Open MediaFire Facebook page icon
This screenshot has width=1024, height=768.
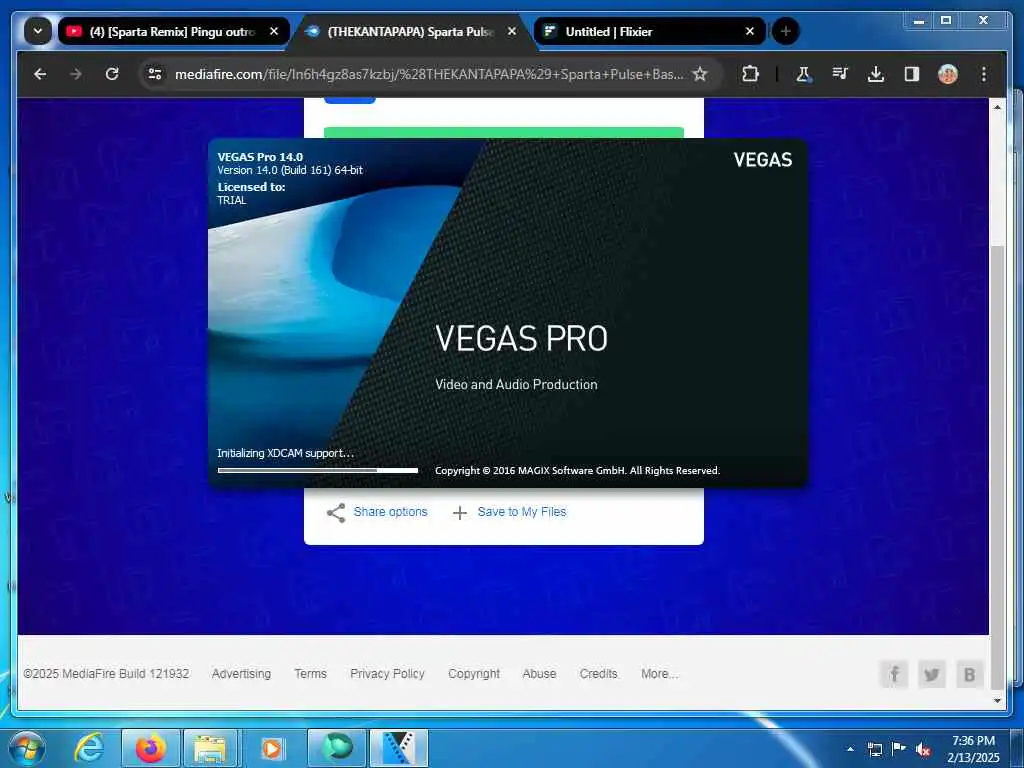coord(894,674)
